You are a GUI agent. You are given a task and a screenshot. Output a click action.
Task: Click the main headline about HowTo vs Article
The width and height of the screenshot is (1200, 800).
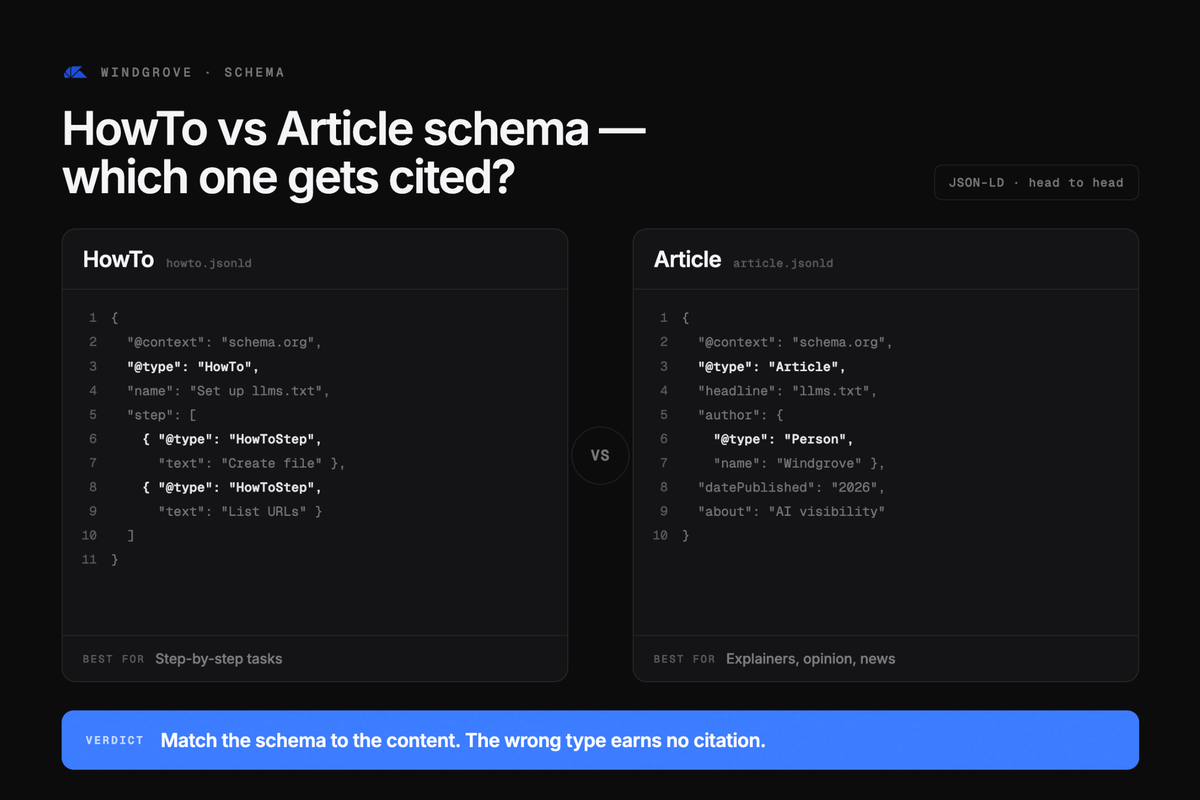[x=355, y=153]
